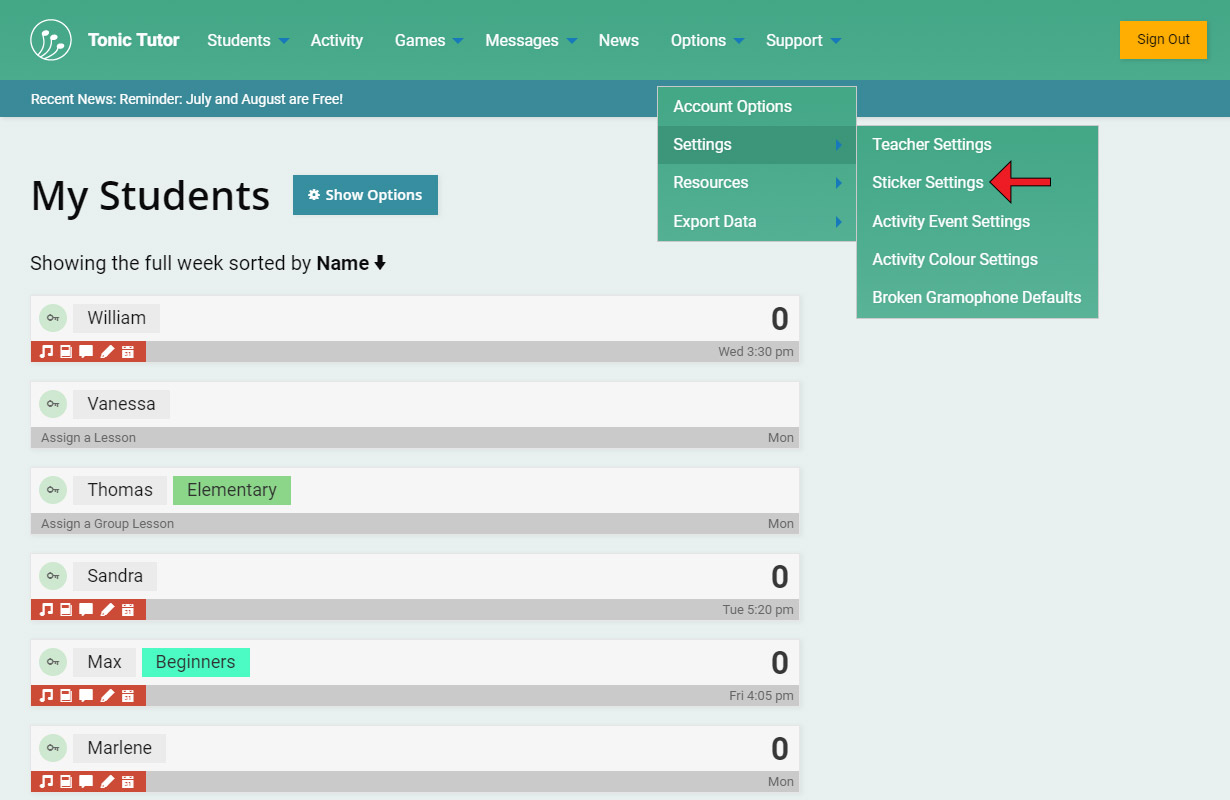Image resolution: width=1230 pixels, height=800 pixels.
Task: Open Broken Gramophone Defaults
Action: tap(976, 298)
